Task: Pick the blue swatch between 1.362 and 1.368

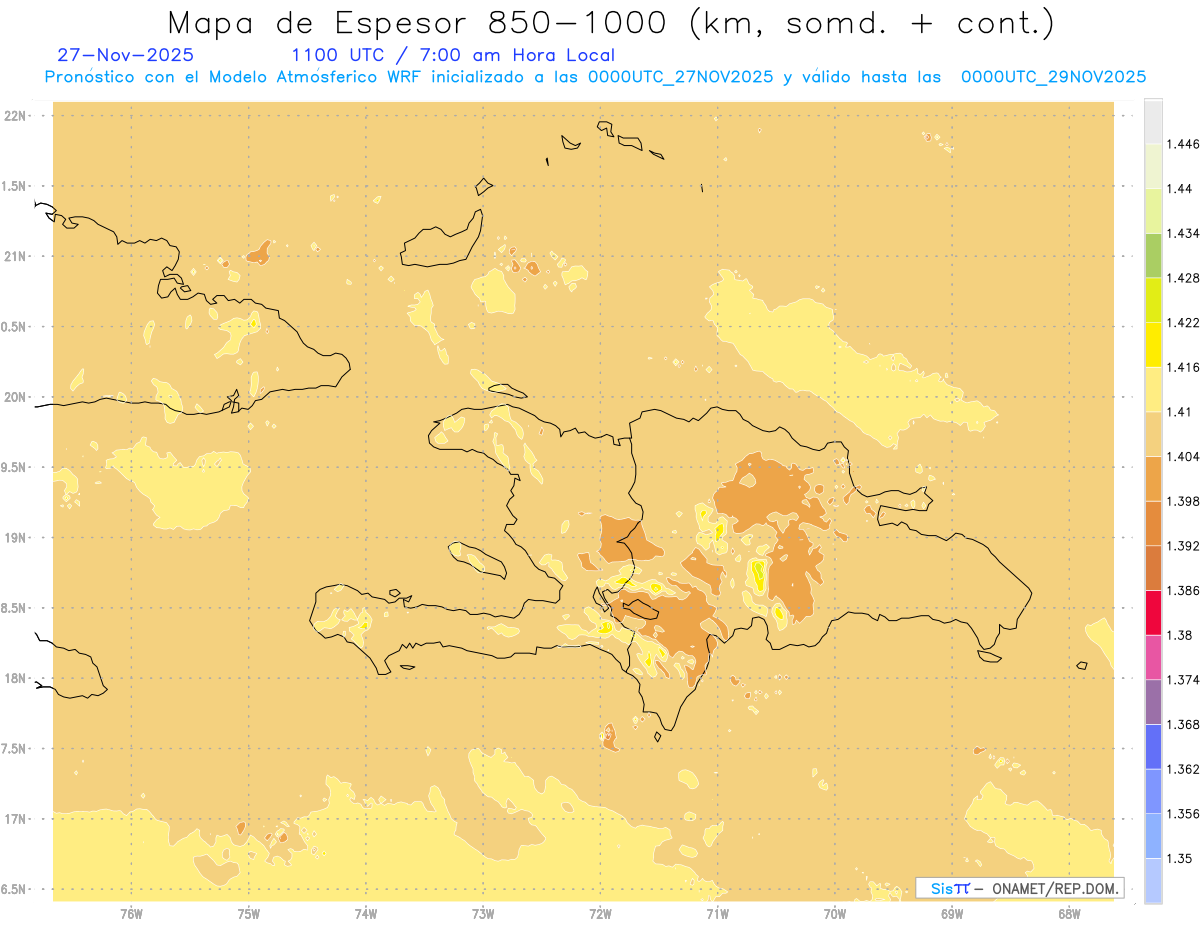Action: coord(1153,746)
